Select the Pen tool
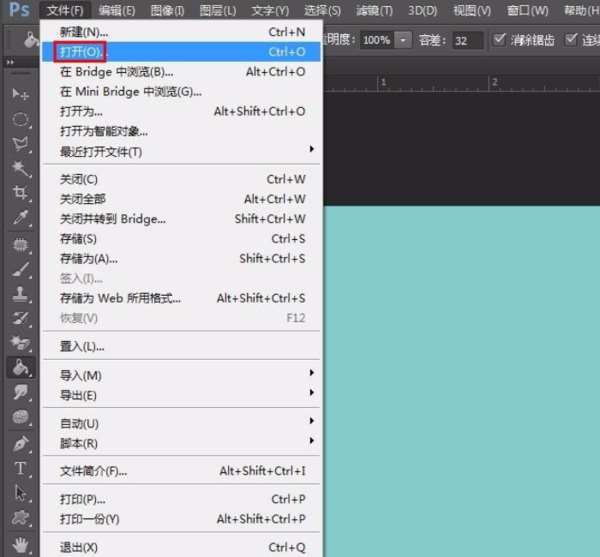 pyautogui.click(x=20, y=444)
